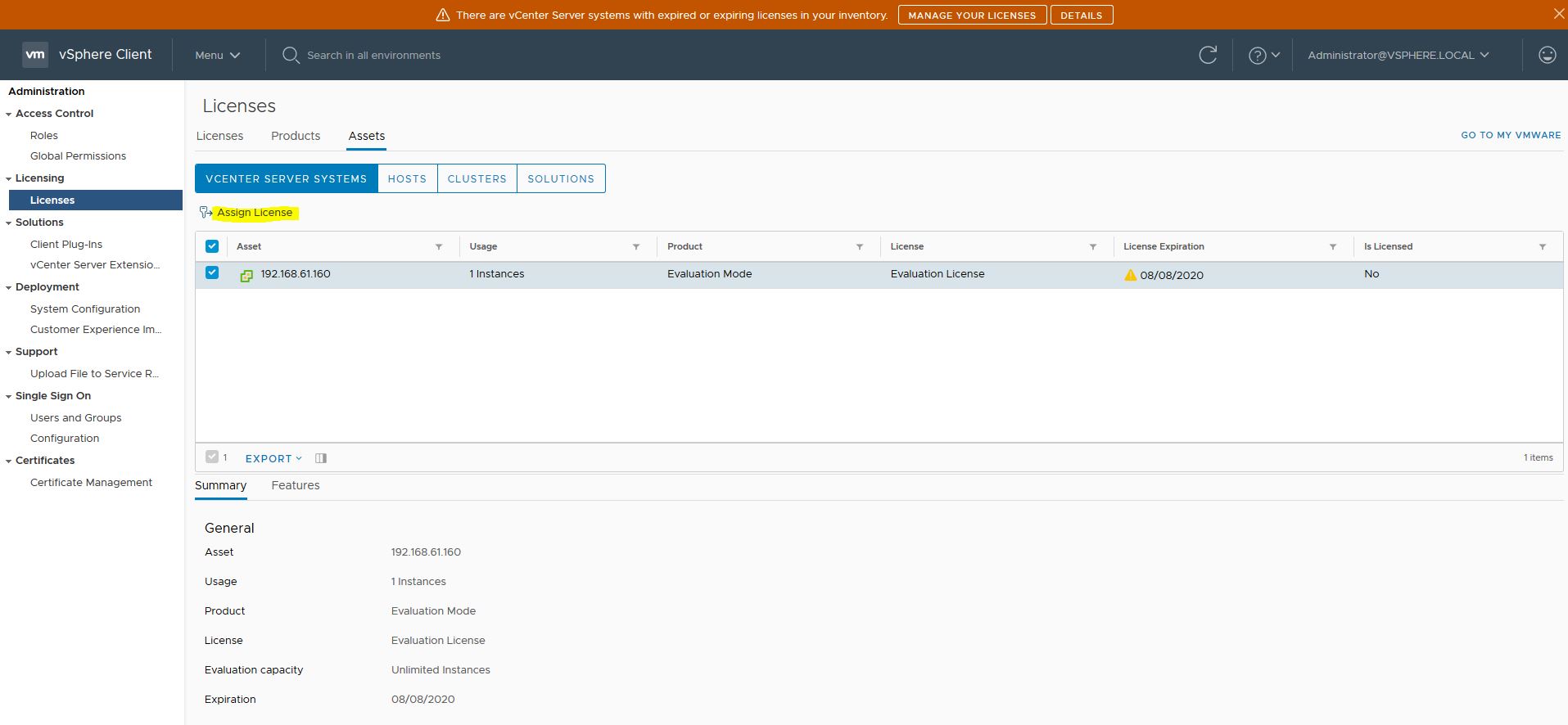Dismiss the license warning banner
Screen dimensions: 1568x725
(1559, 13)
